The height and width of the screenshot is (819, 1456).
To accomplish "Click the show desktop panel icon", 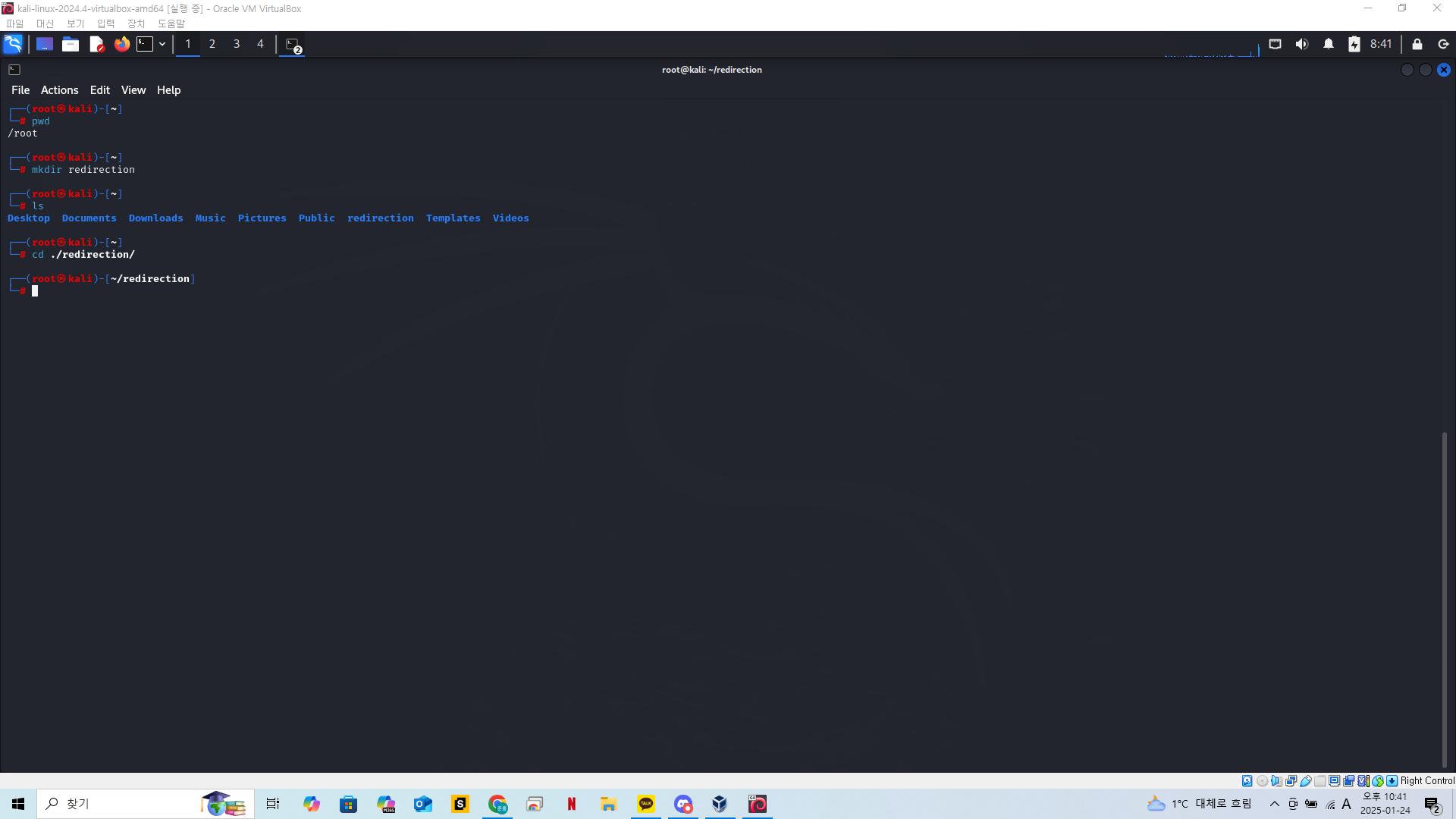I will pyautogui.click(x=45, y=44).
